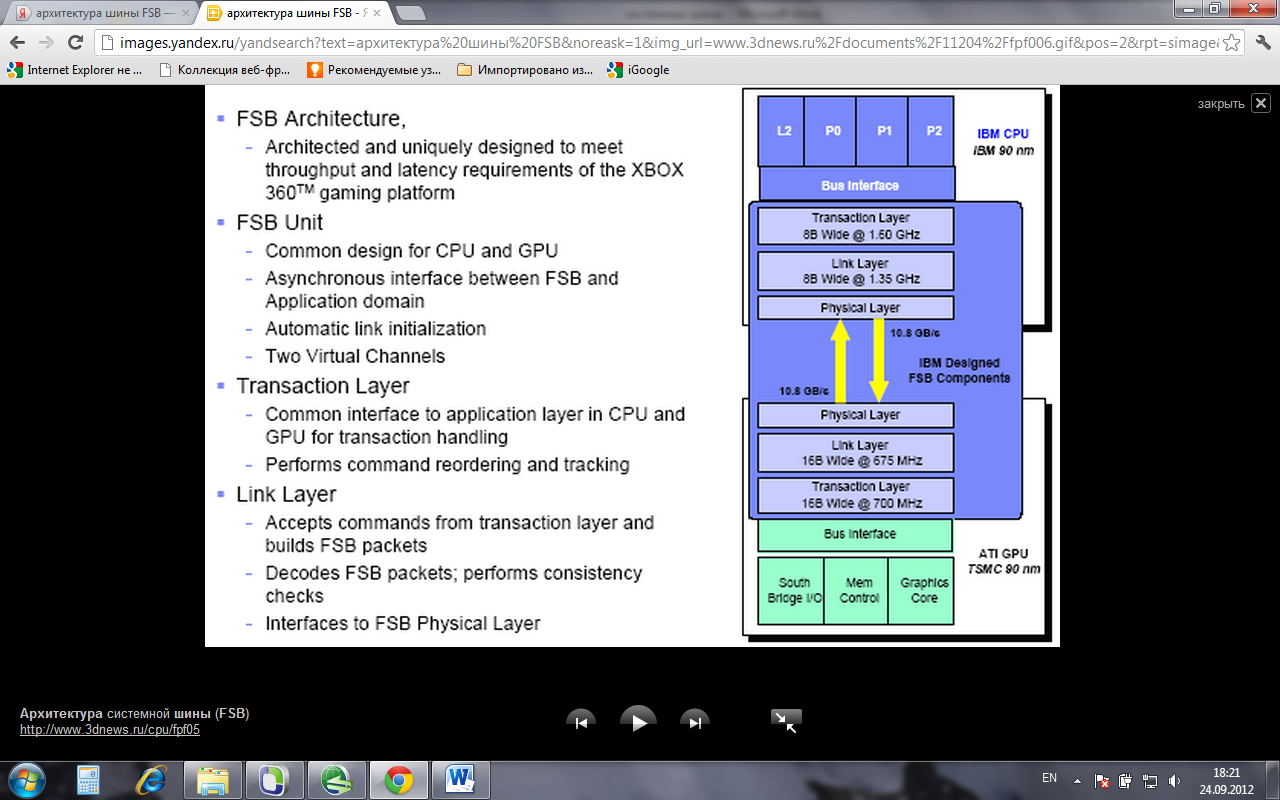Click the FSB architecture slide image
The width and height of the screenshot is (1280, 800).
pos(632,366)
